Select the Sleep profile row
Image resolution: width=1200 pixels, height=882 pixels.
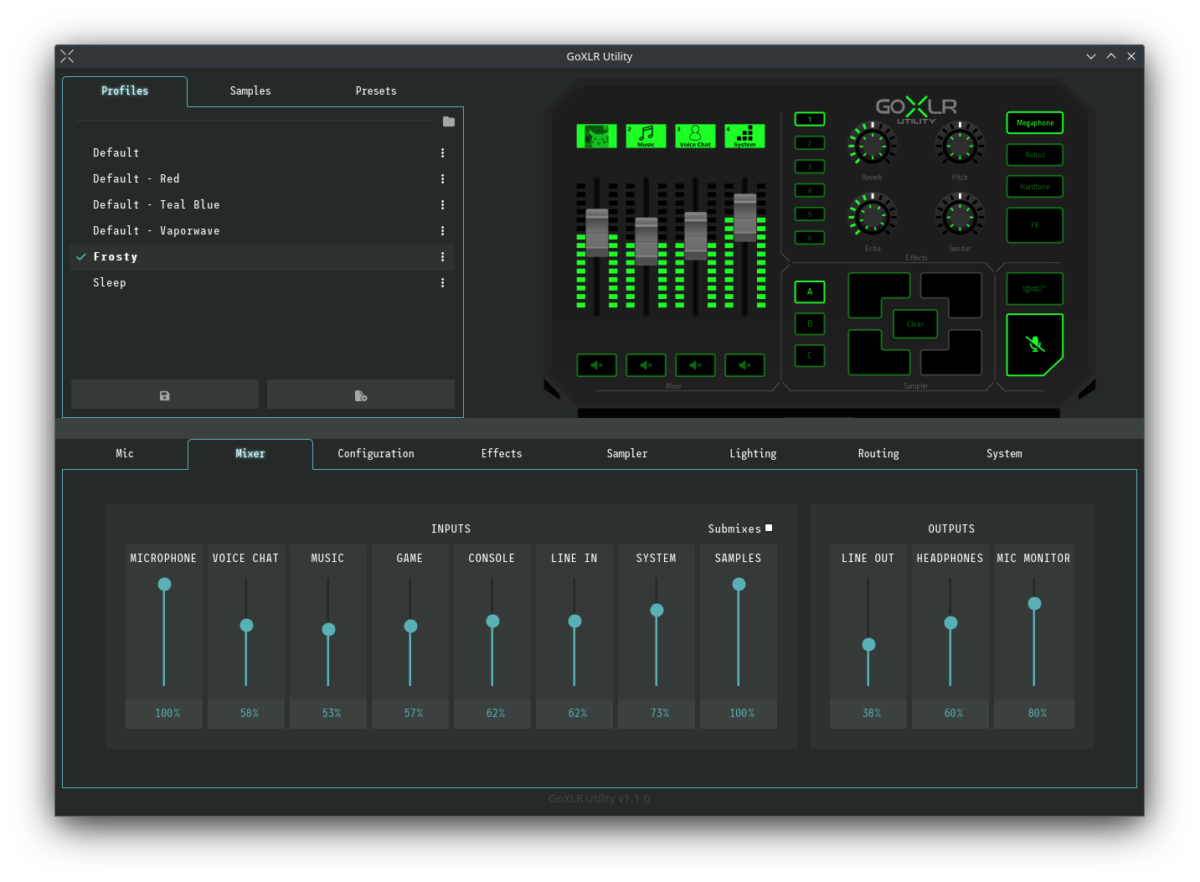(262, 283)
